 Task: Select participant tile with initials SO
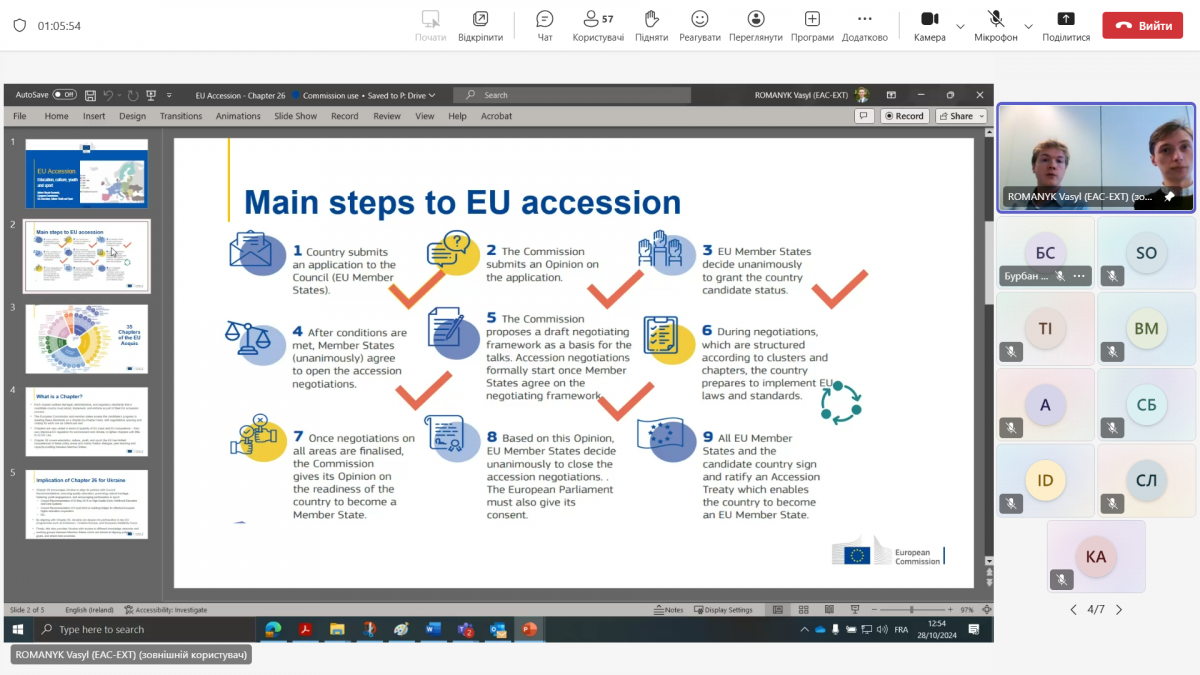coord(1146,253)
